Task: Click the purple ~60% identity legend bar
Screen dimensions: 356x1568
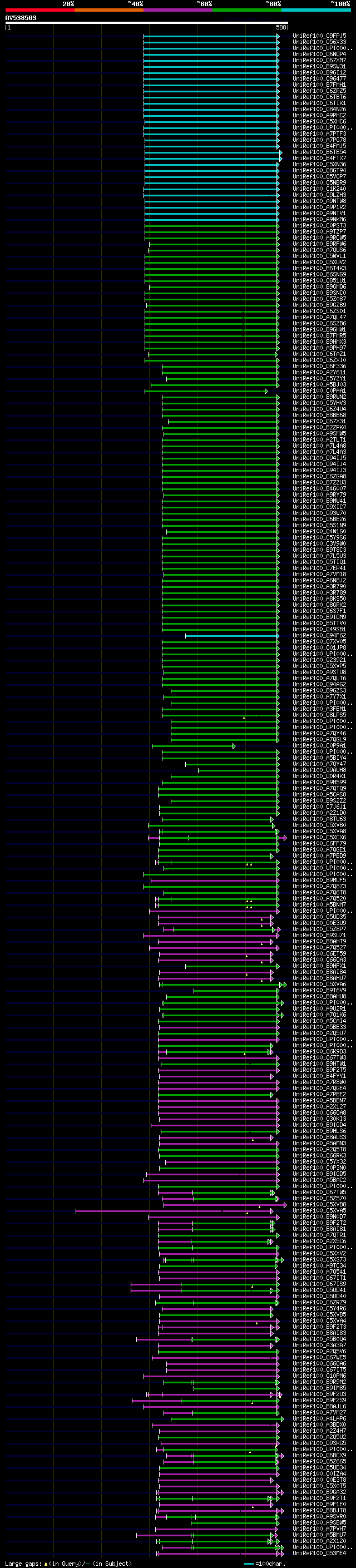Action: [179, 10]
